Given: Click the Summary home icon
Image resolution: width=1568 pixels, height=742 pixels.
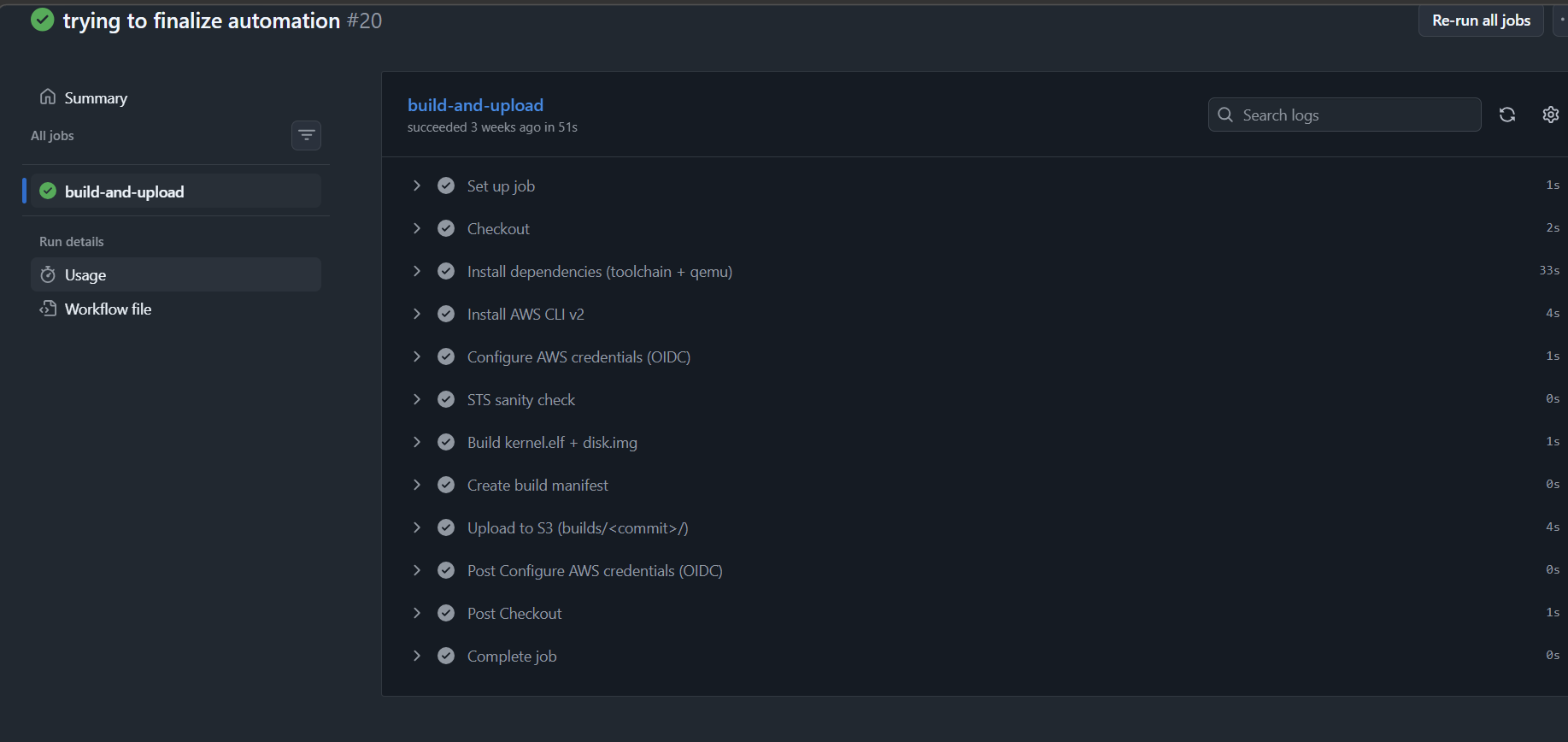Looking at the screenshot, I should tap(48, 97).
